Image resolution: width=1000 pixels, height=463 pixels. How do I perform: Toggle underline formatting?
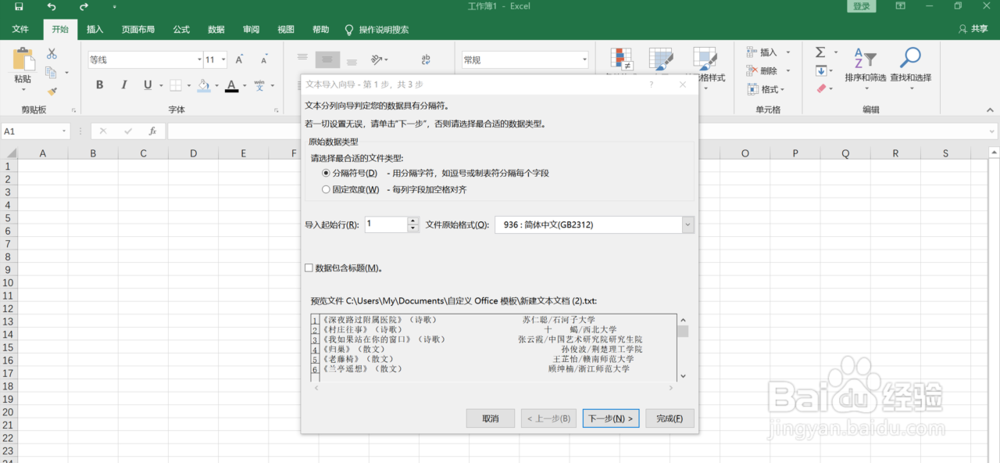[147, 85]
